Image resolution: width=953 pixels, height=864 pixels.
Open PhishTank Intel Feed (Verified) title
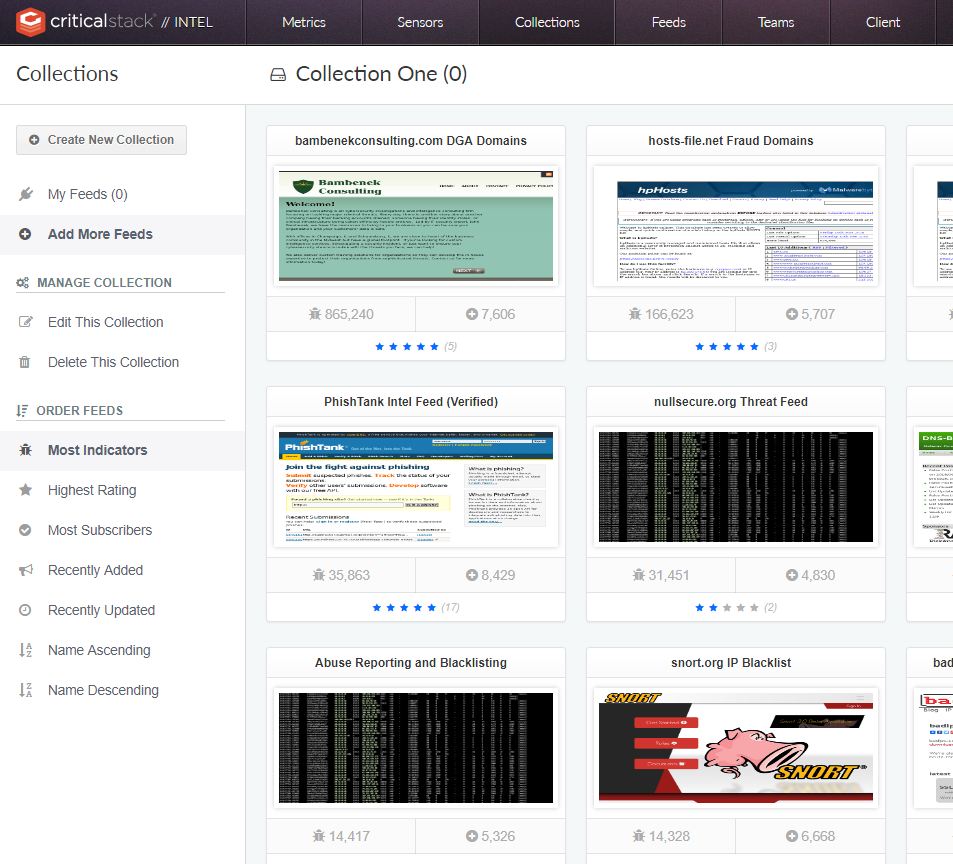(x=411, y=402)
